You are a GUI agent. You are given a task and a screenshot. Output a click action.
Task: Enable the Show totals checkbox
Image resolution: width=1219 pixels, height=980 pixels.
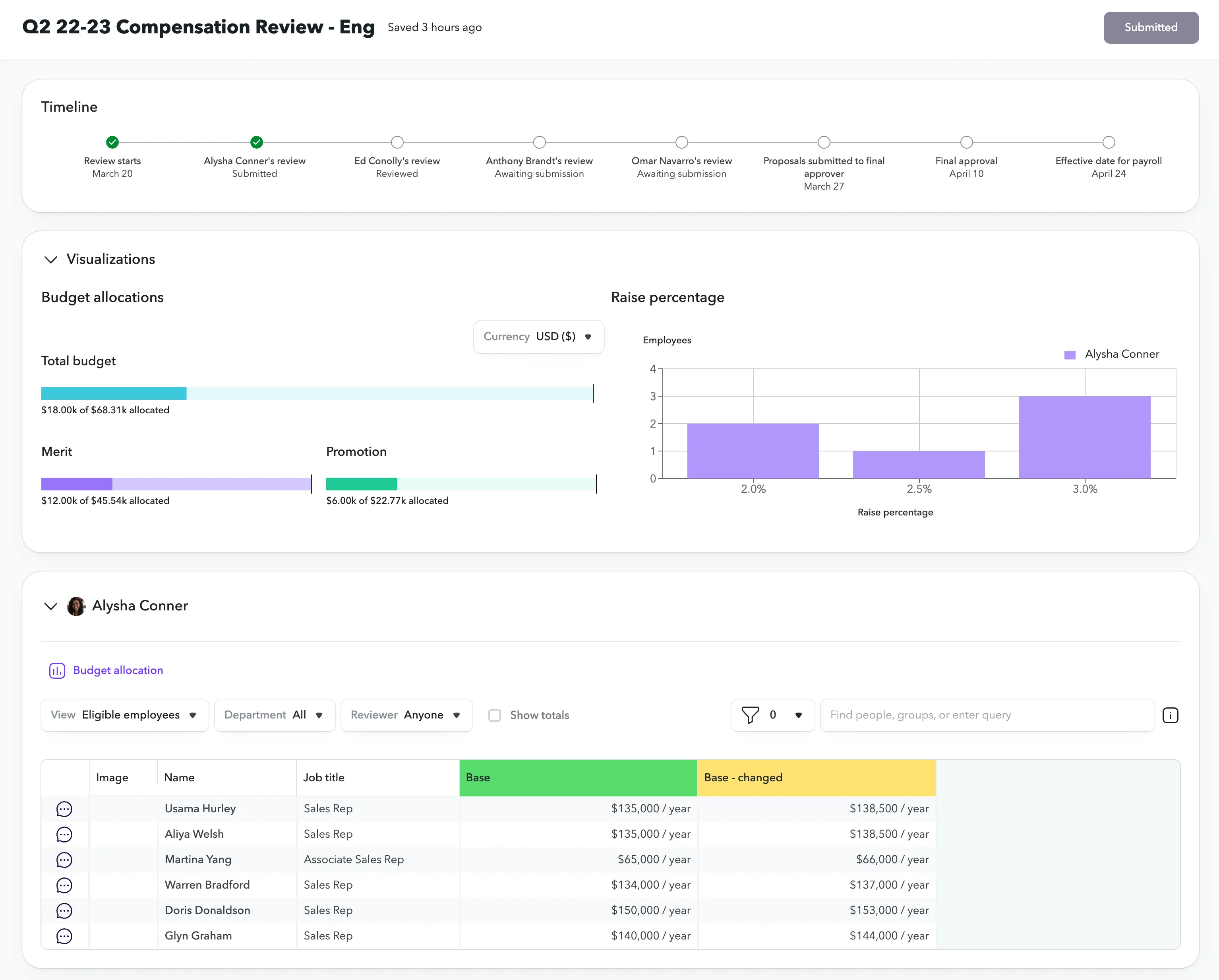(x=495, y=715)
